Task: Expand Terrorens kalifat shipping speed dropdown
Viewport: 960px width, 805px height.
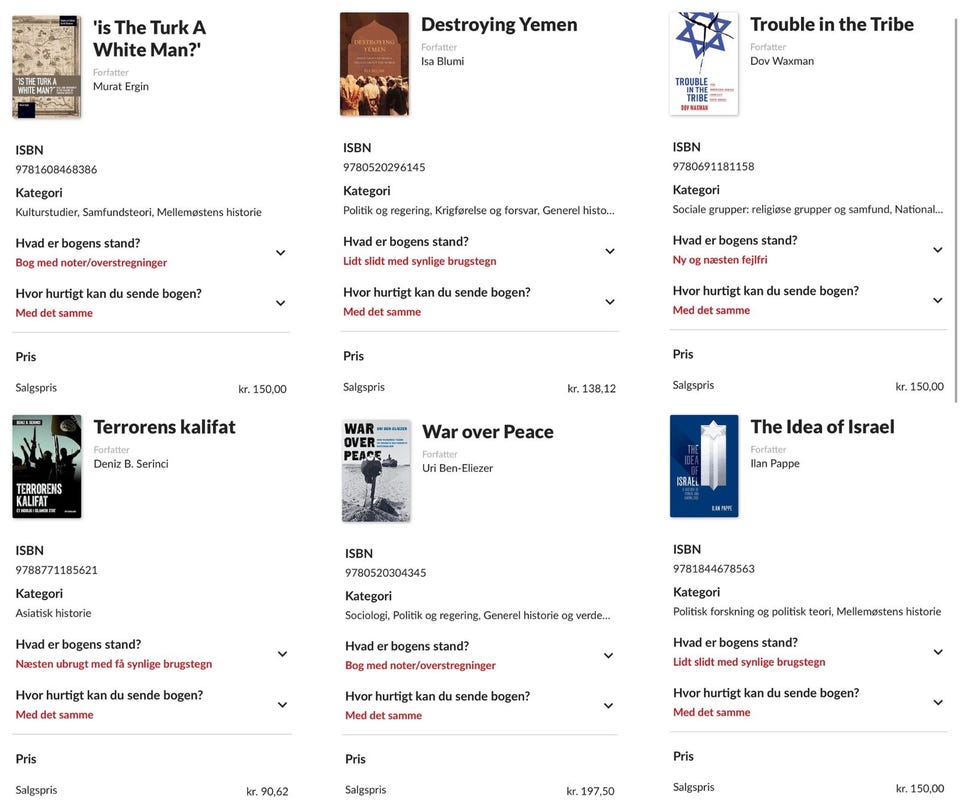Action: coord(281,705)
